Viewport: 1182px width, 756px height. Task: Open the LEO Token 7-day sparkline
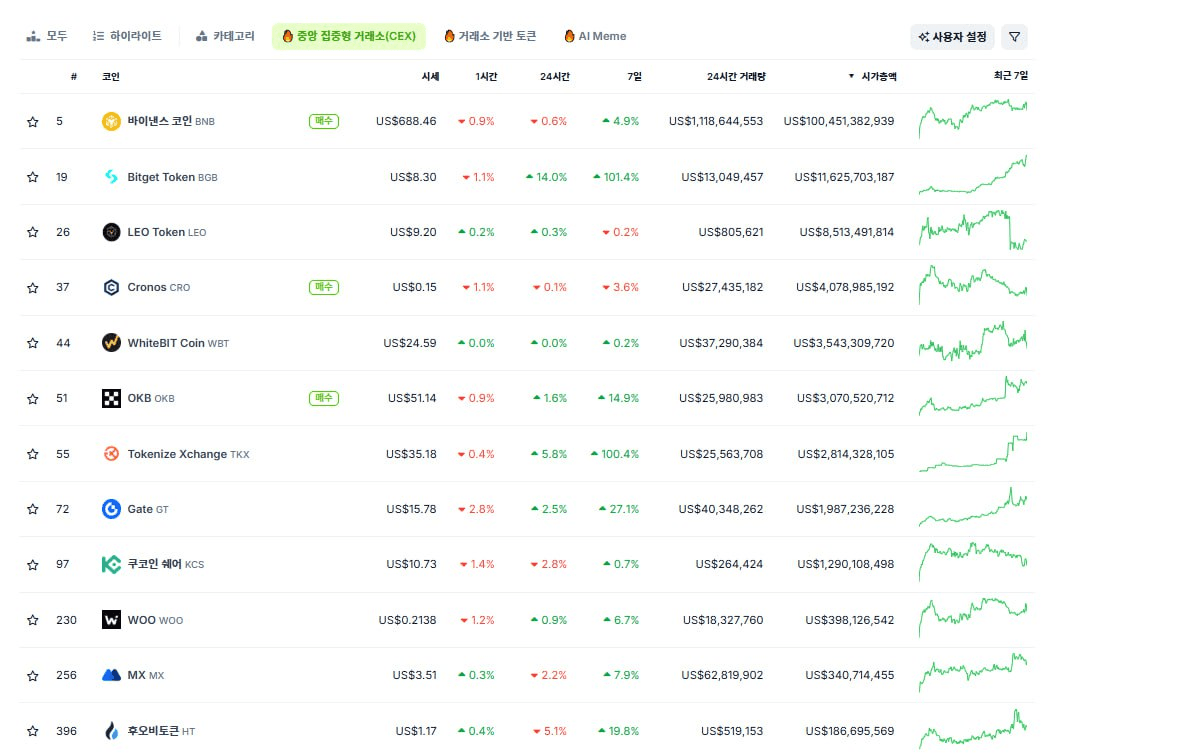point(972,230)
